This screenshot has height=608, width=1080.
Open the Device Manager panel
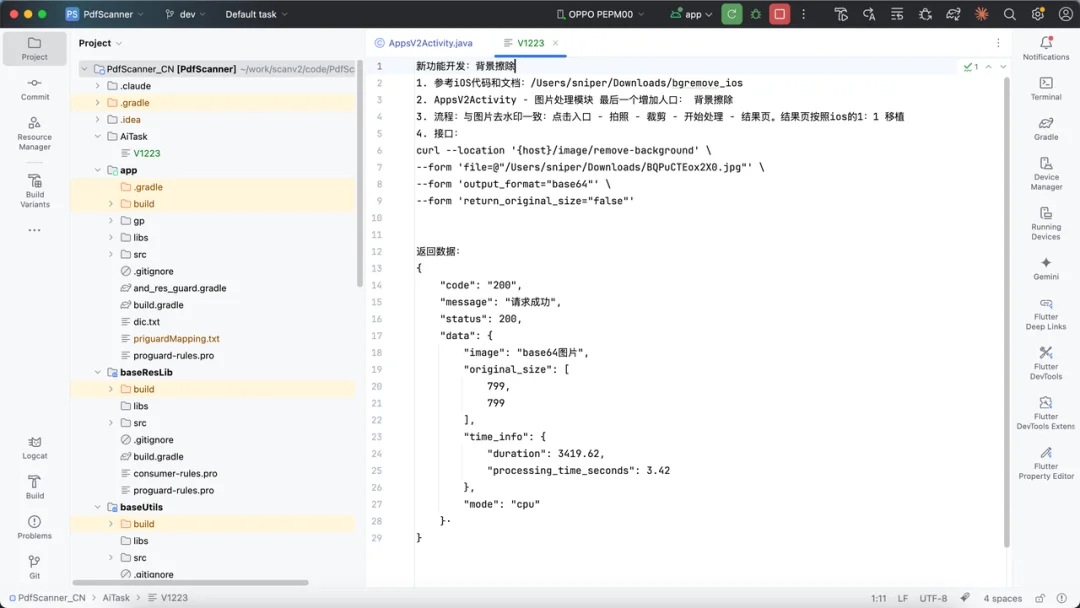(x=1046, y=173)
